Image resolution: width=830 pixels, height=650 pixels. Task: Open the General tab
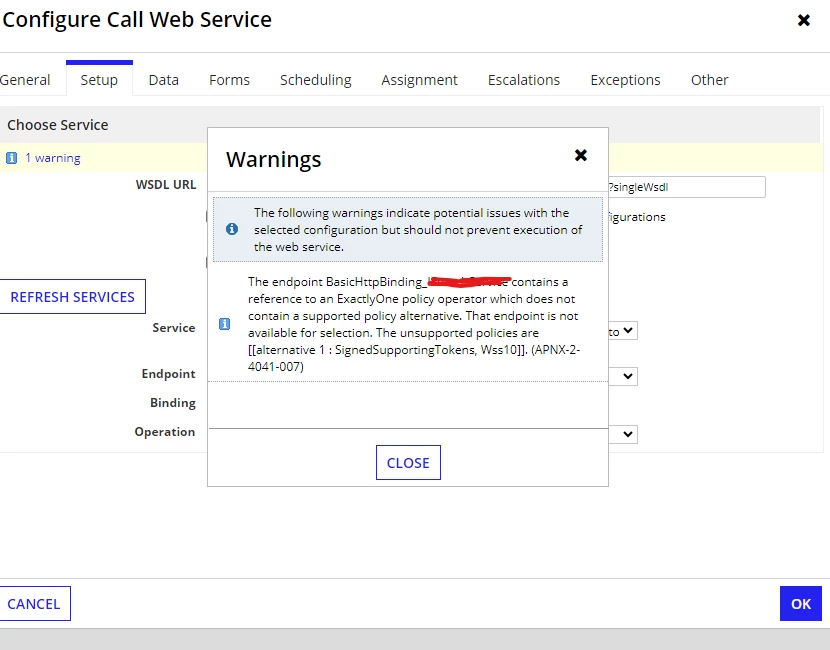click(25, 80)
